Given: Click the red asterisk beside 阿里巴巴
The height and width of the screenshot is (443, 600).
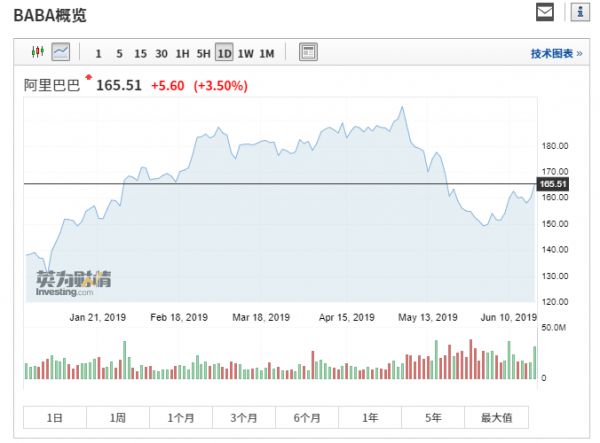Looking at the screenshot, I should (88, 78).
